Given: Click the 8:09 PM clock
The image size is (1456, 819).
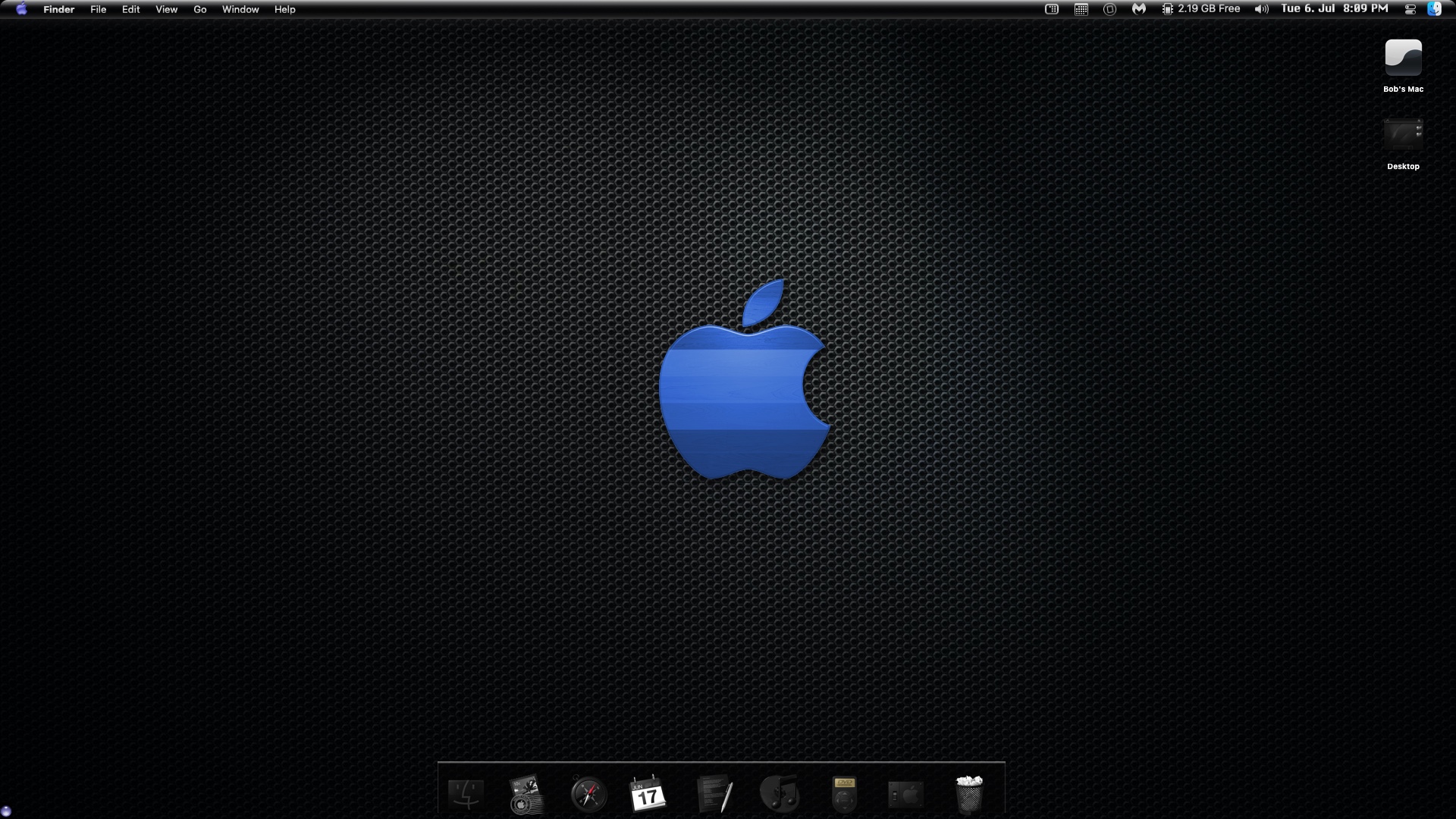Looking at the screenshot, I should coord(1365,9).
